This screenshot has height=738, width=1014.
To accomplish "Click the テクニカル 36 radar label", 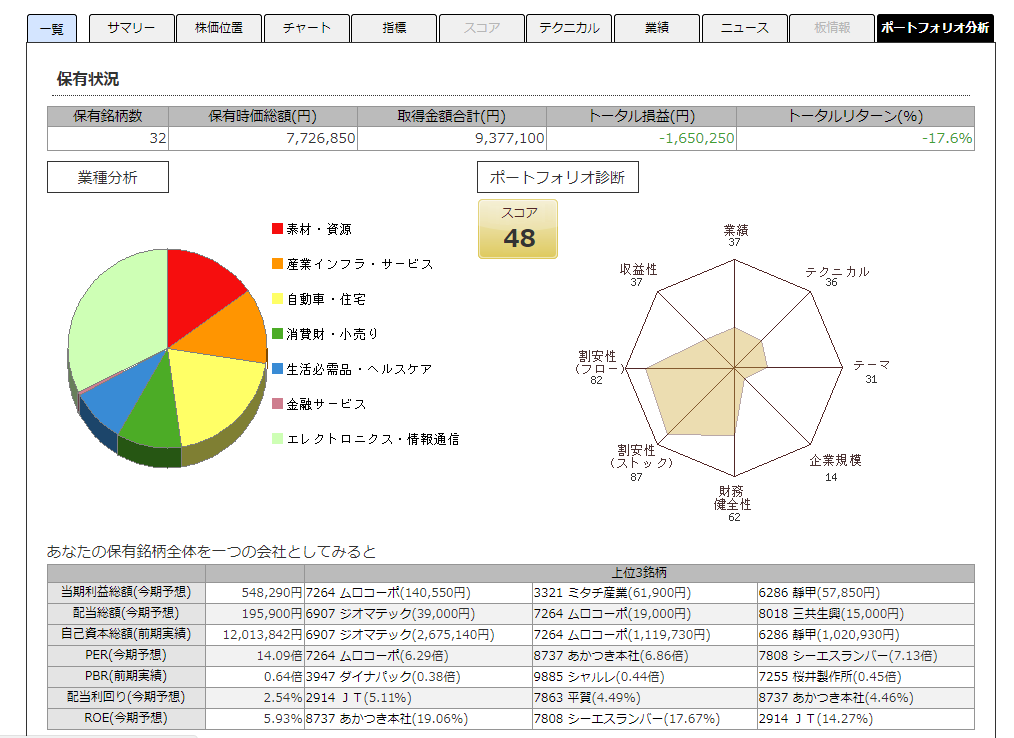I will point(837,276).
